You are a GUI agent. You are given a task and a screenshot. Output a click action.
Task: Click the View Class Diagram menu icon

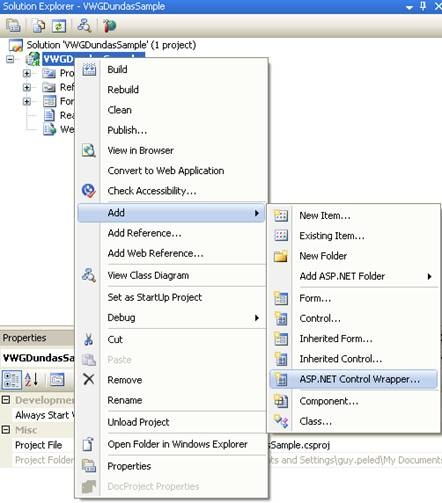point(89,275)
